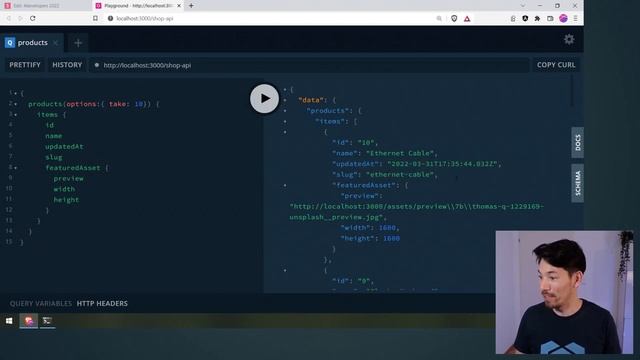The image size is (640, 360).
Task: Collapse the "products" node in the response
Action: [285, 111]
